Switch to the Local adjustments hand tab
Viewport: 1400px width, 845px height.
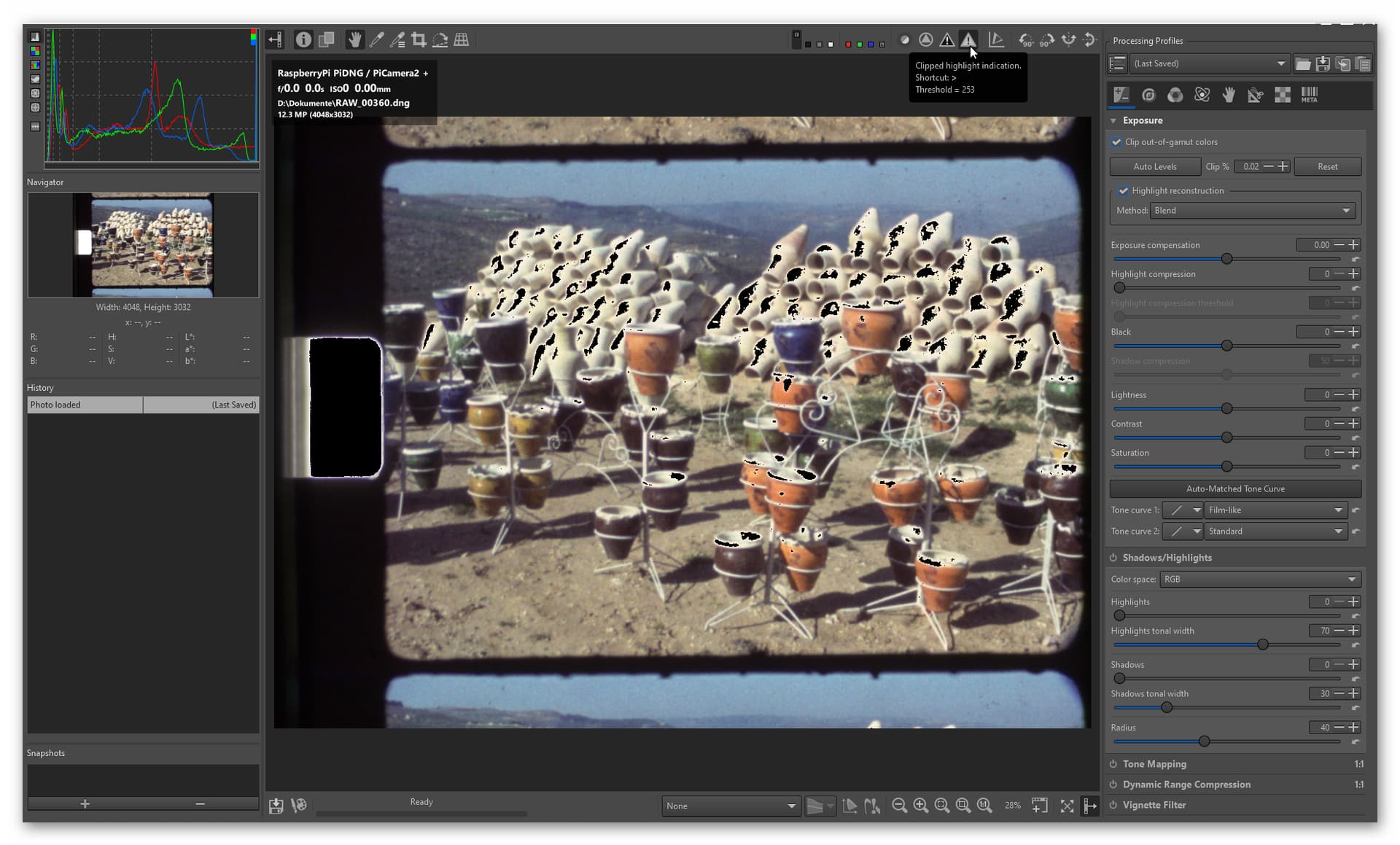click(x=1229, y=95)
